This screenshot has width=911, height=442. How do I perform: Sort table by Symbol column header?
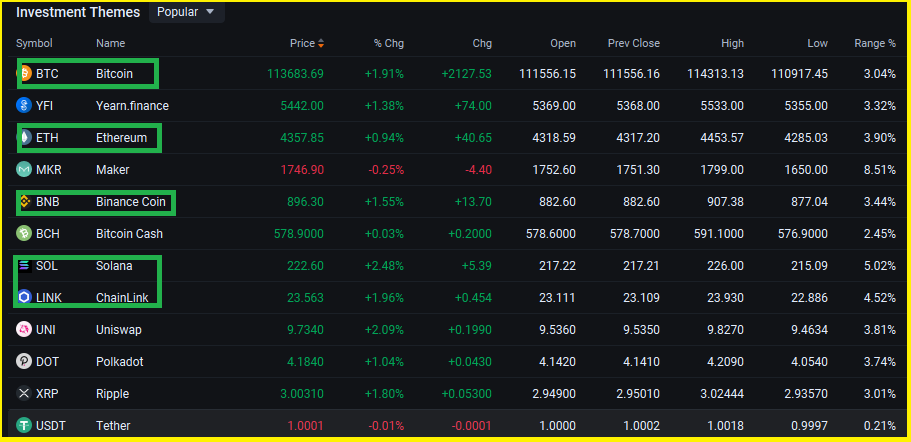tap(34, 44)
